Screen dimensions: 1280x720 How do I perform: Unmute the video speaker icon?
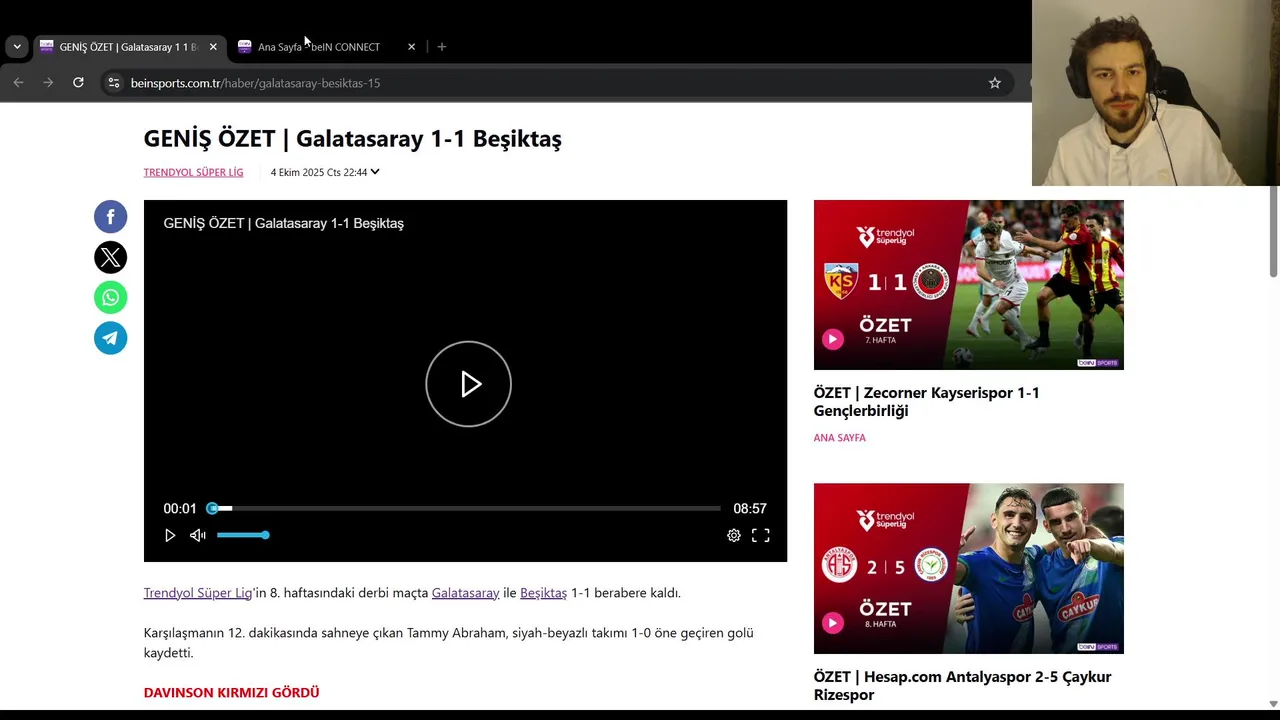[198, 535]
